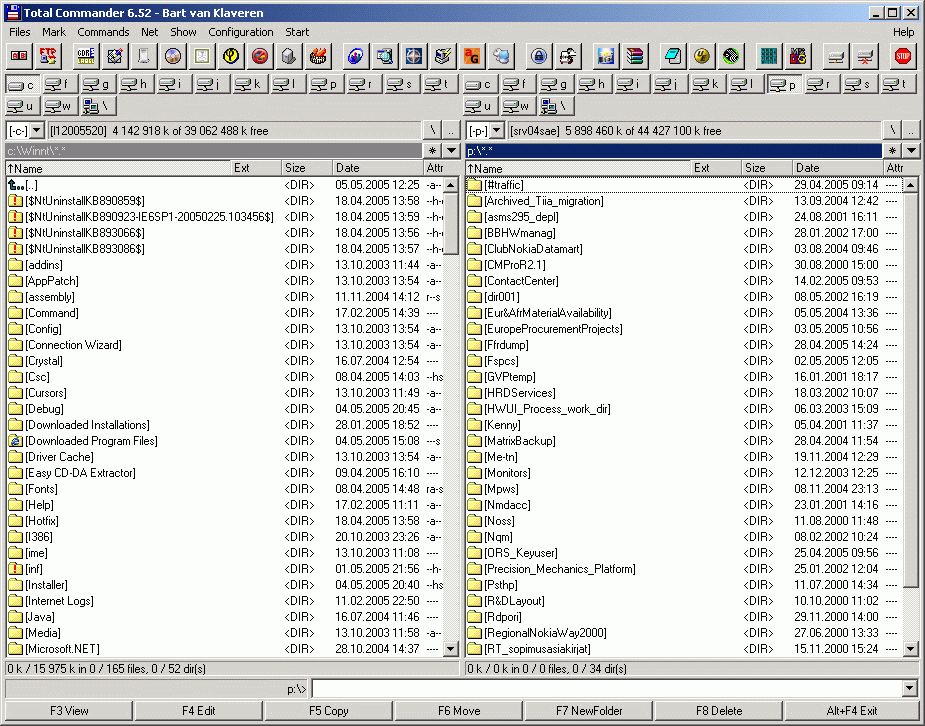Click the F6 Move button
This screenshot has height=726, width=925.
459,711
